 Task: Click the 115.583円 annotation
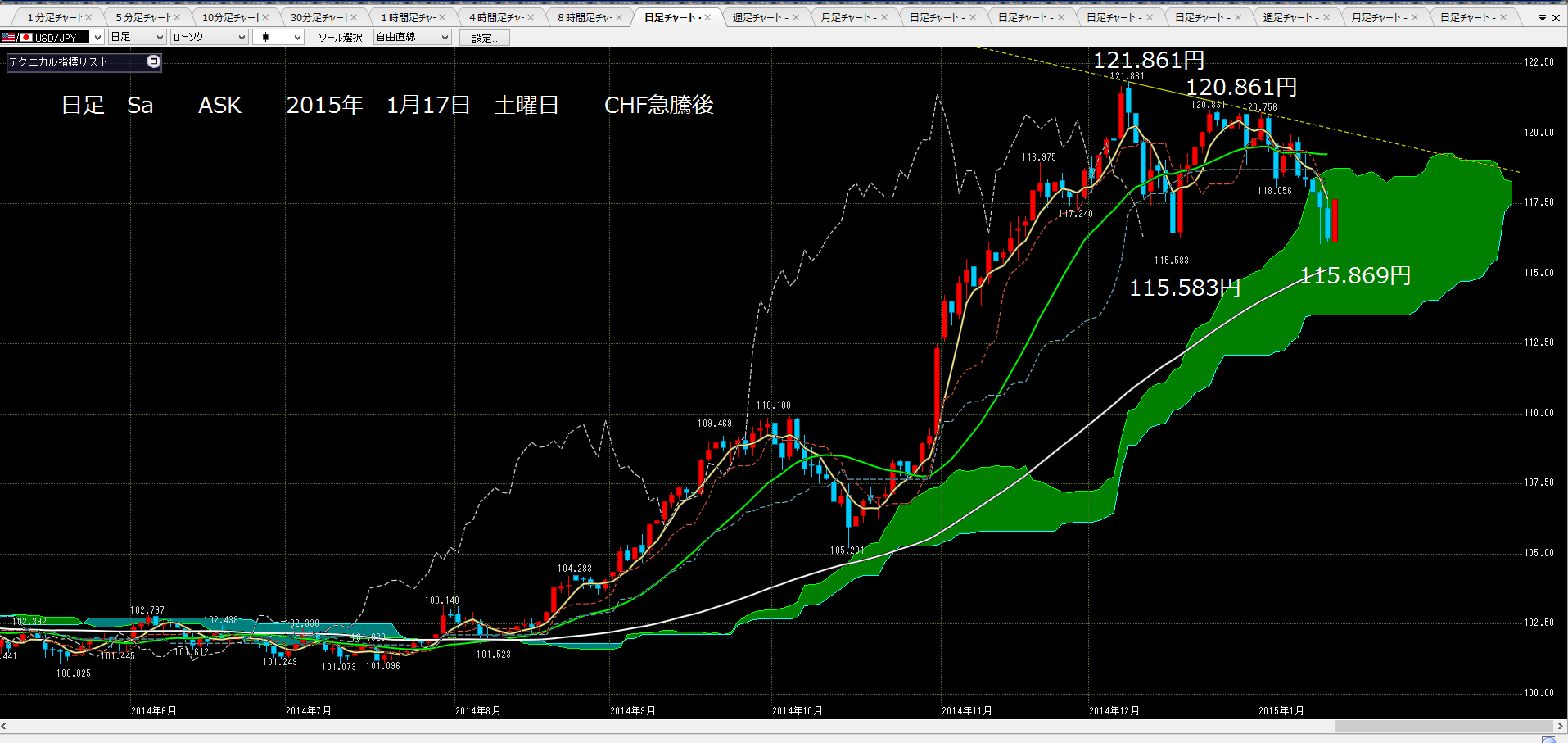(x=1185, y=288)
